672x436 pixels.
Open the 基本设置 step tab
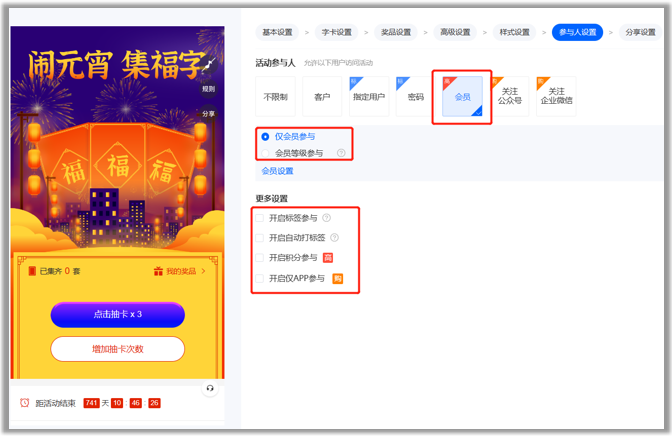coord(277,32)
